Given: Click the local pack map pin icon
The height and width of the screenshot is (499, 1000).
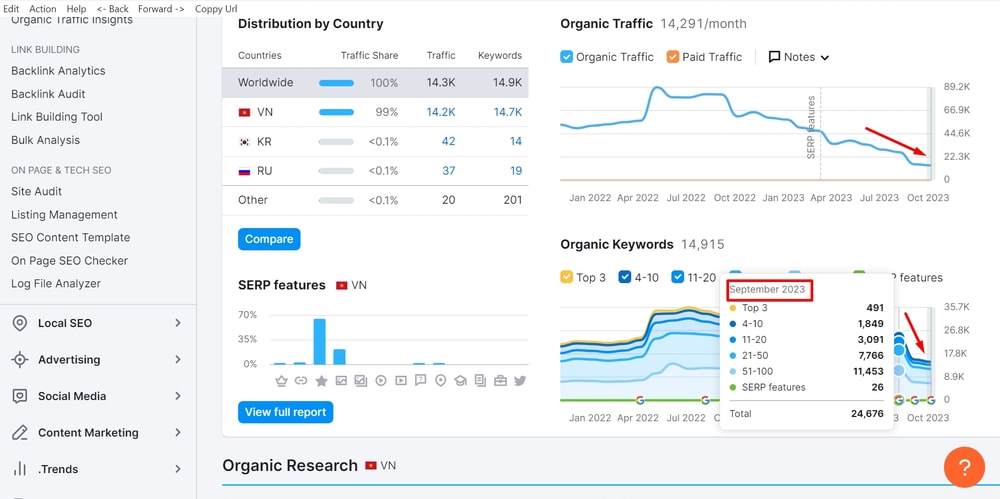Looking at the screenshot, I should click(440, 381).
